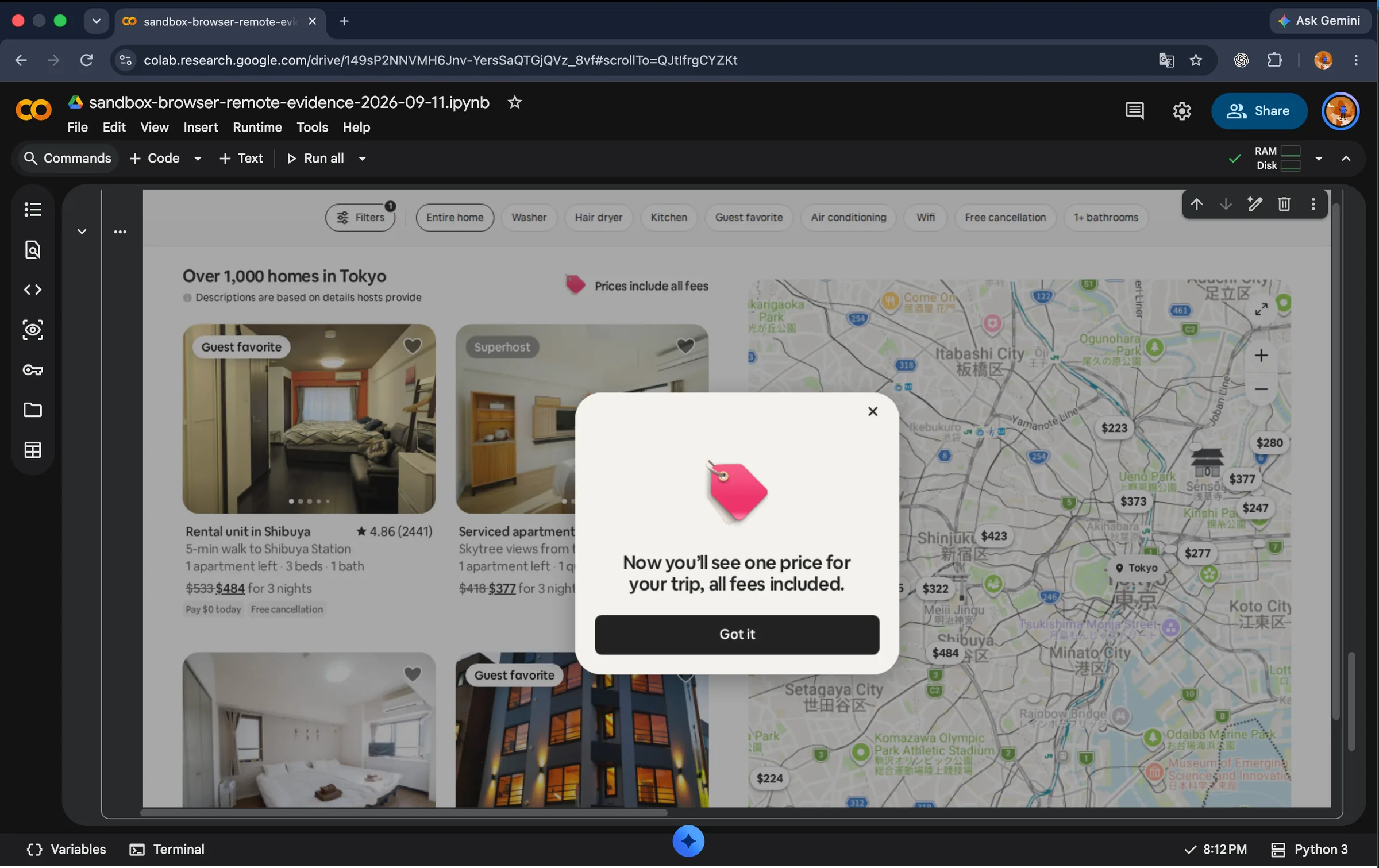Toggle the Washer filter chip
Screen dimensions: 1379x868
pos(529,218)
